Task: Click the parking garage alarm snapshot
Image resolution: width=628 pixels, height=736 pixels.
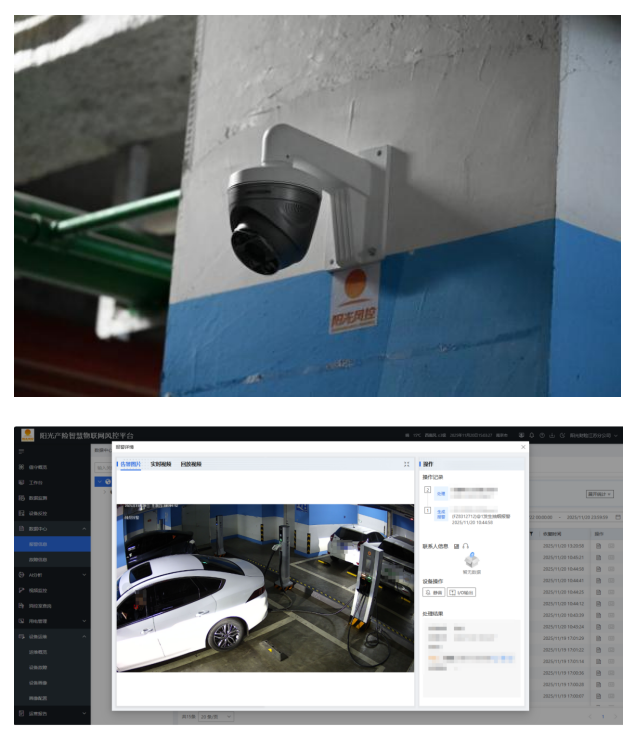Action: point(265,587)
